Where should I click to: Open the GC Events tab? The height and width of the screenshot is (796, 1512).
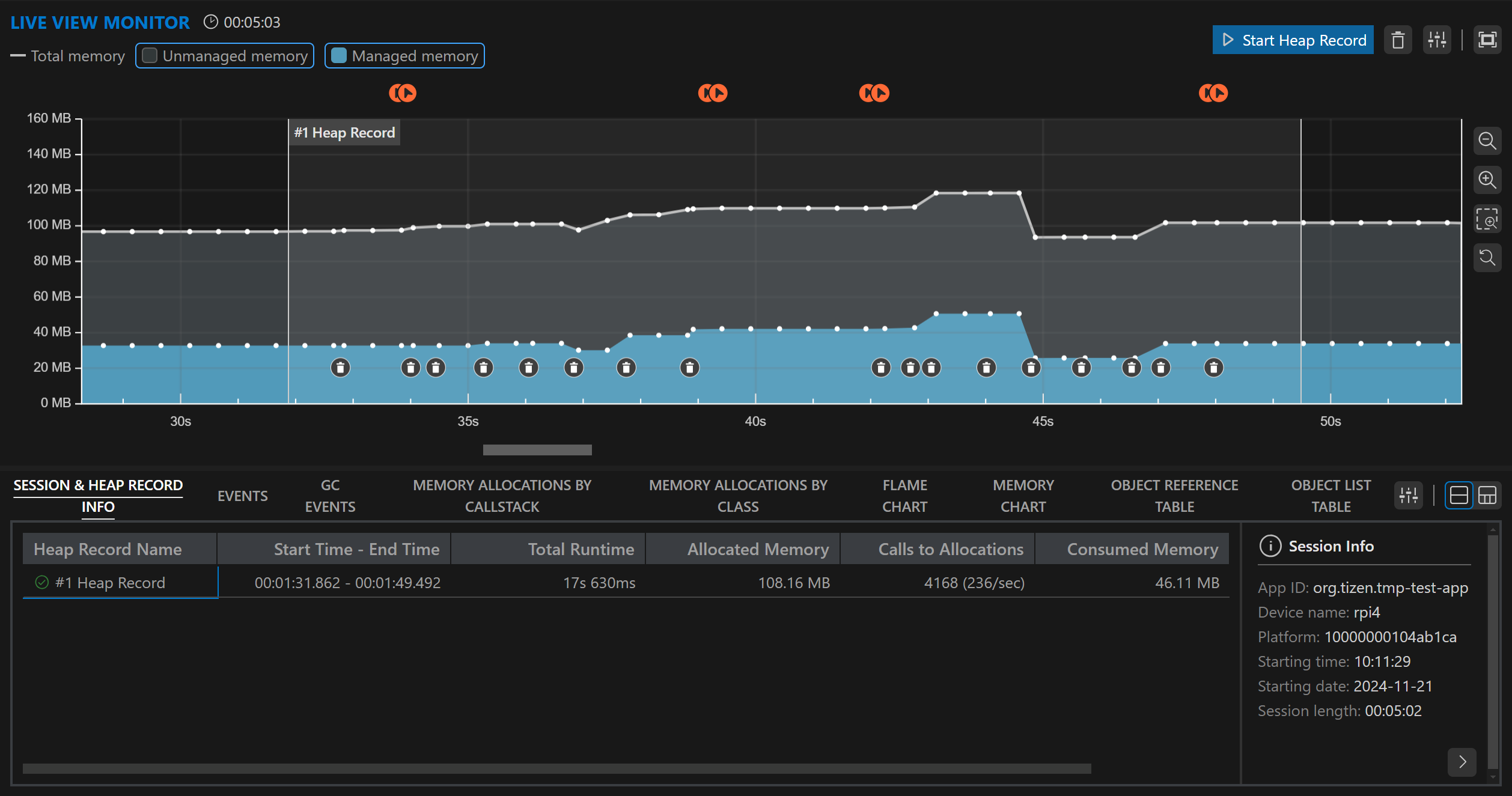click(330, 496)
